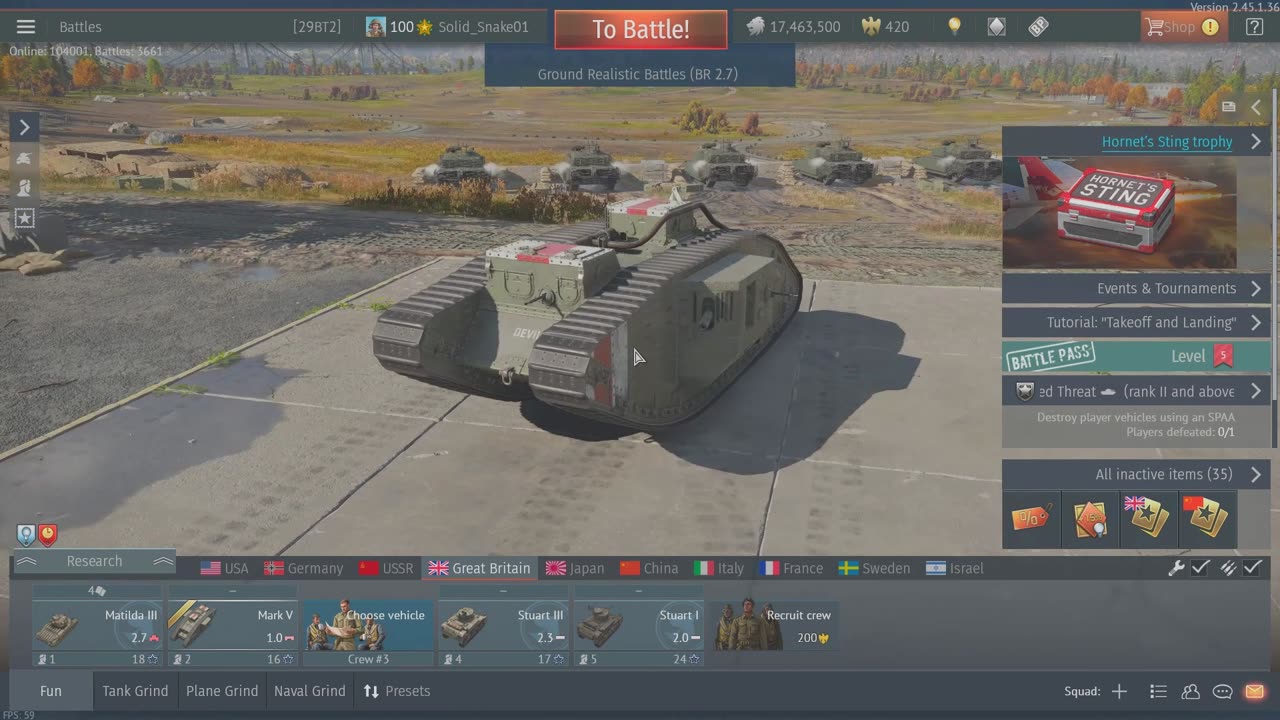The image size is (1280, 720).
Task: Expand the left sidebar arrow panel
Action: [25, 127]
